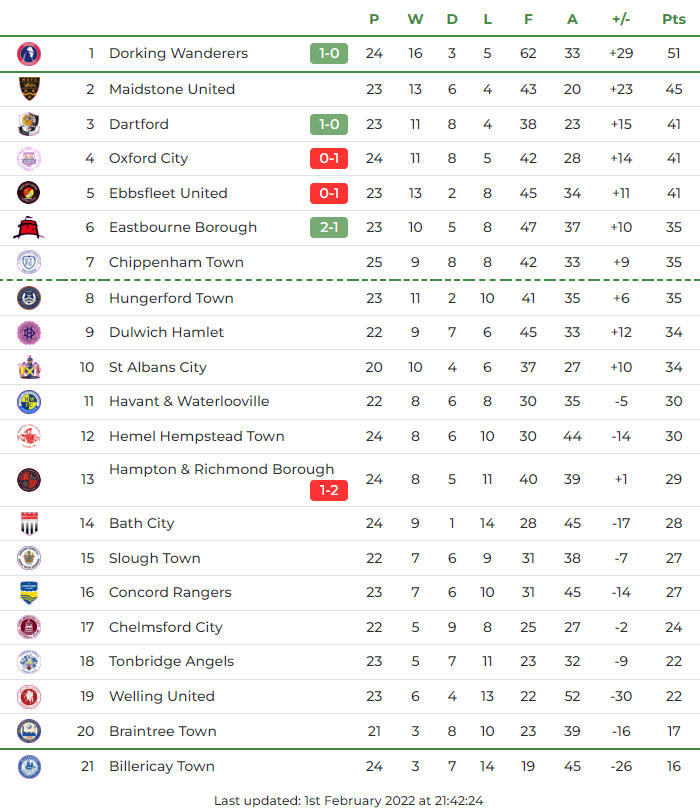Screen dimensions: 700x811
Task: Click the Eastbourne Borough club badge
Action: [x=27, y=228]
